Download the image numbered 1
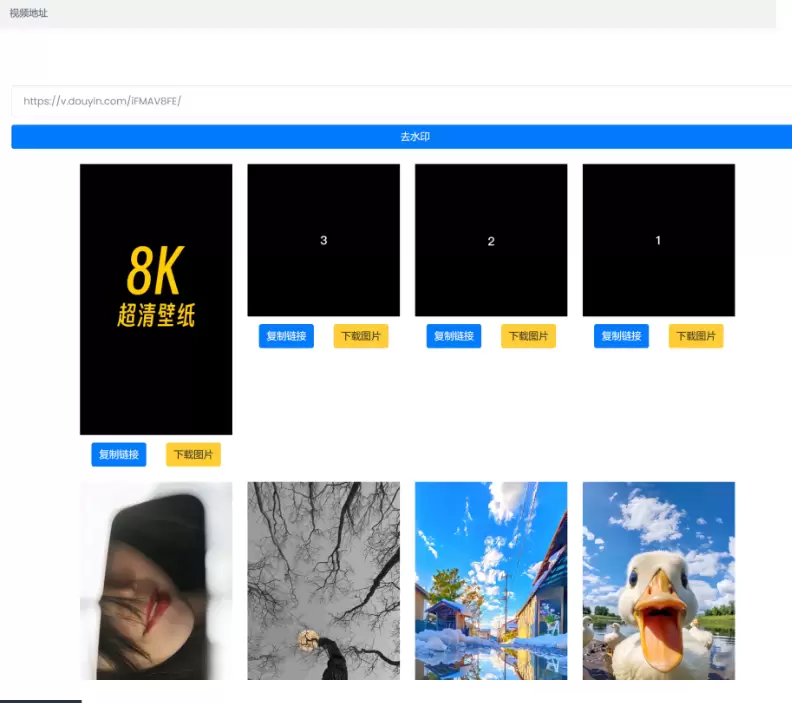The image size is (792, 703). click(x=696, y=336)
